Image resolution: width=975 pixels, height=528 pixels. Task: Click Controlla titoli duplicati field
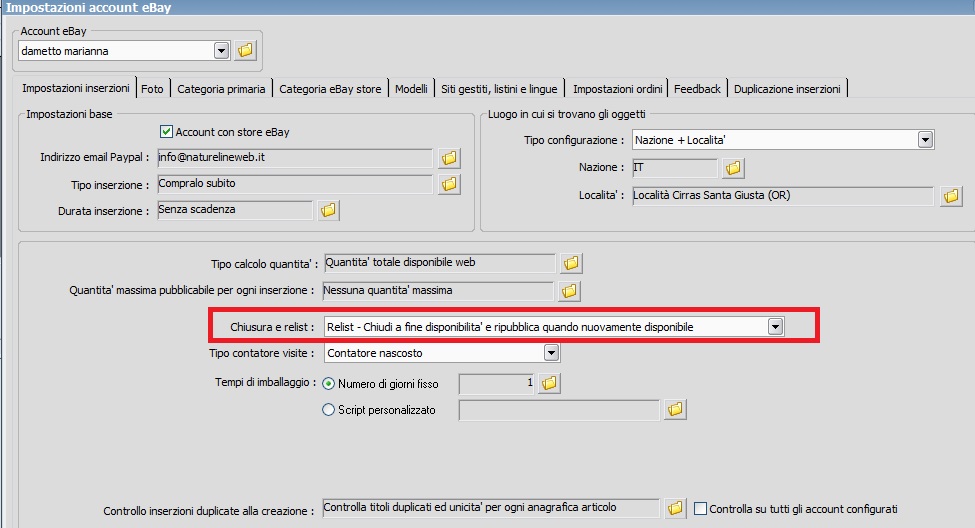click(491, 508)
